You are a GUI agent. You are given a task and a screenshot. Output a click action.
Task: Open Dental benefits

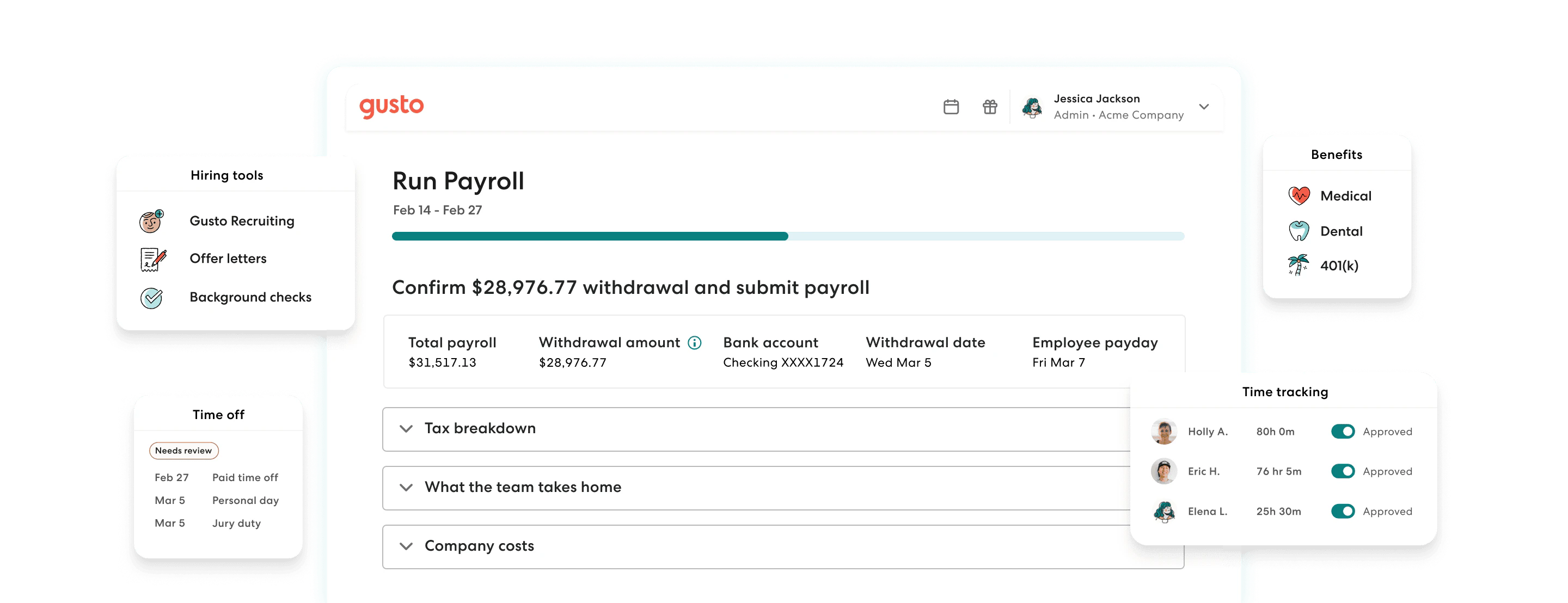coord(1341,231)
